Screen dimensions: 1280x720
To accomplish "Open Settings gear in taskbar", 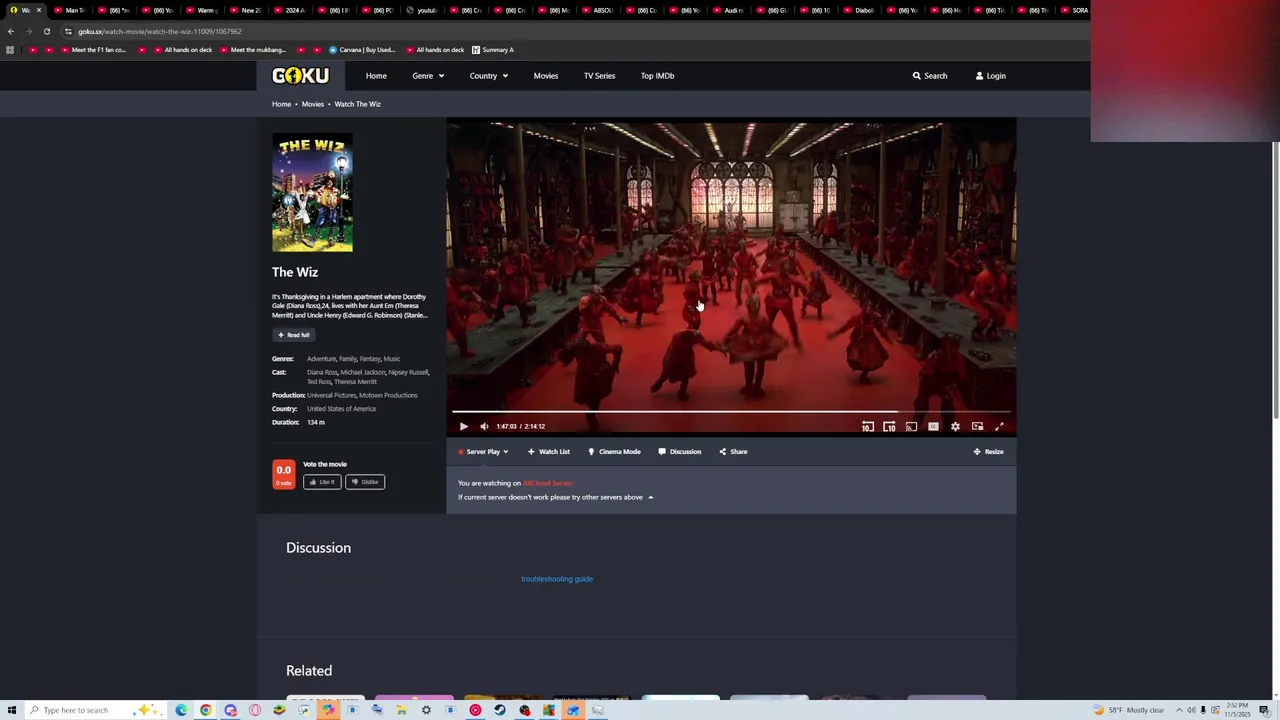I will tap(426, 710).
